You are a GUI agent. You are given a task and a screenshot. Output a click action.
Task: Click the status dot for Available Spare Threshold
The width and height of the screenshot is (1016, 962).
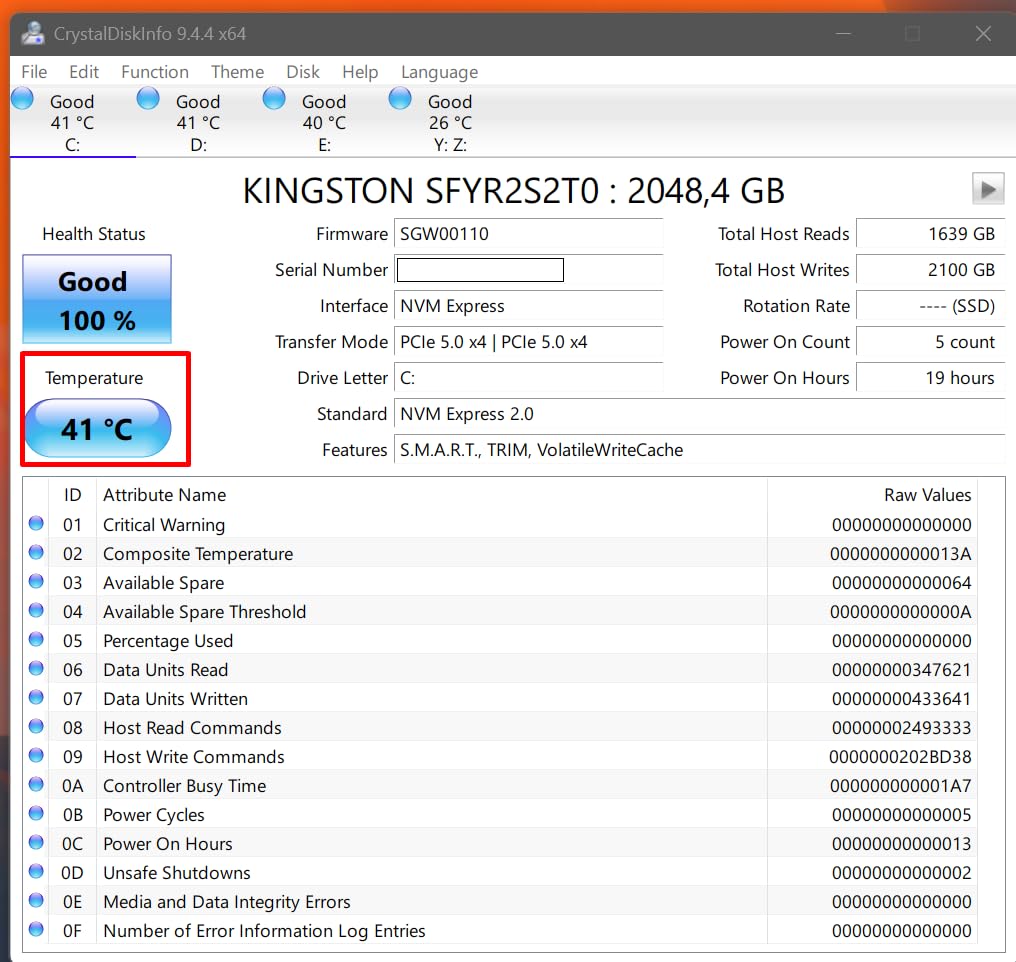point(36,610)
